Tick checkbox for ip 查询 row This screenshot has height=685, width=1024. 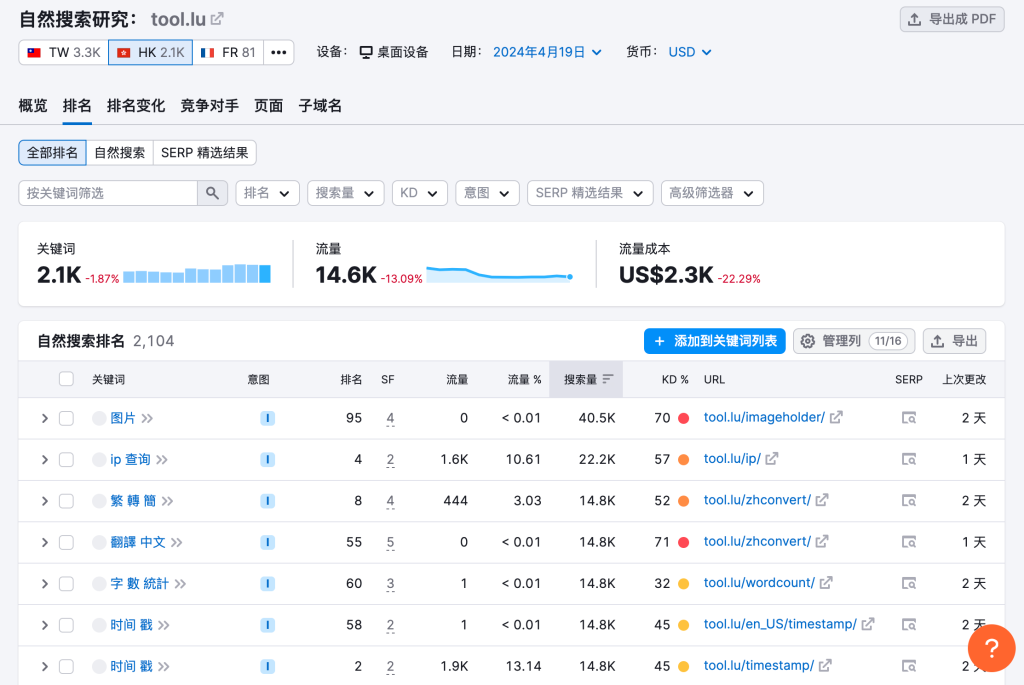pyautogui.click(x=66, y=460)
